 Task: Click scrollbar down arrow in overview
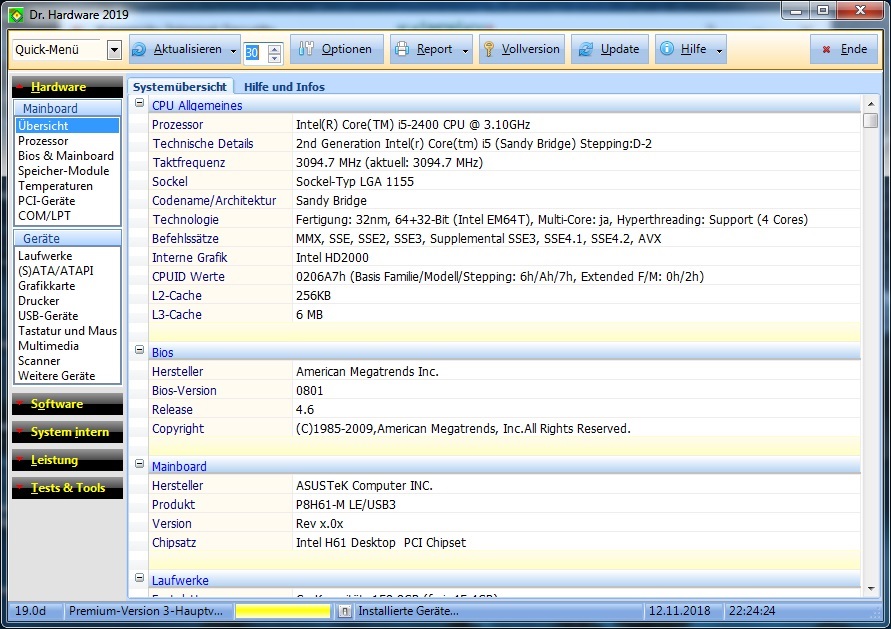871,589
